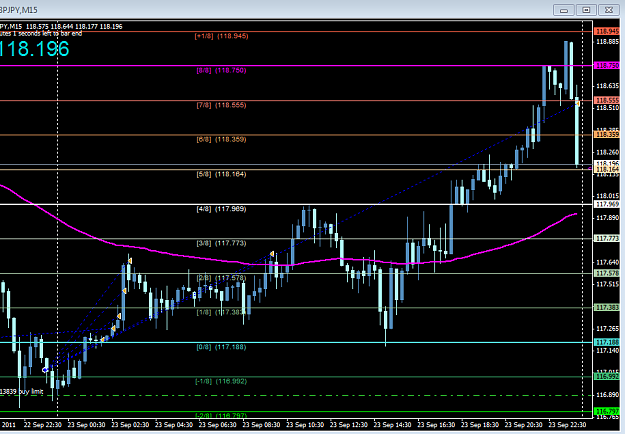This screenshot has width=625, height=434.
Task: Select the [2/8] (117.578) level label
Action: pos(222,278)
